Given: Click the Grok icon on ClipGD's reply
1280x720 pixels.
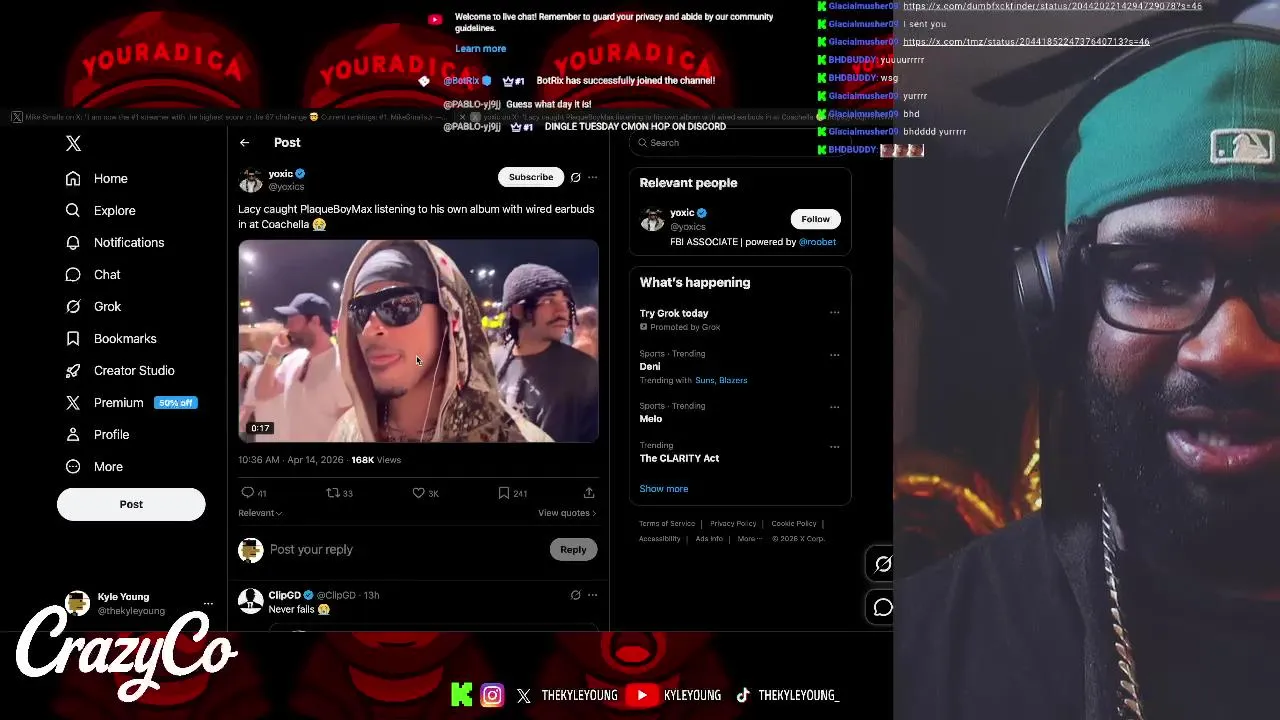Looking at the screenshot, I should pos(575,595).
